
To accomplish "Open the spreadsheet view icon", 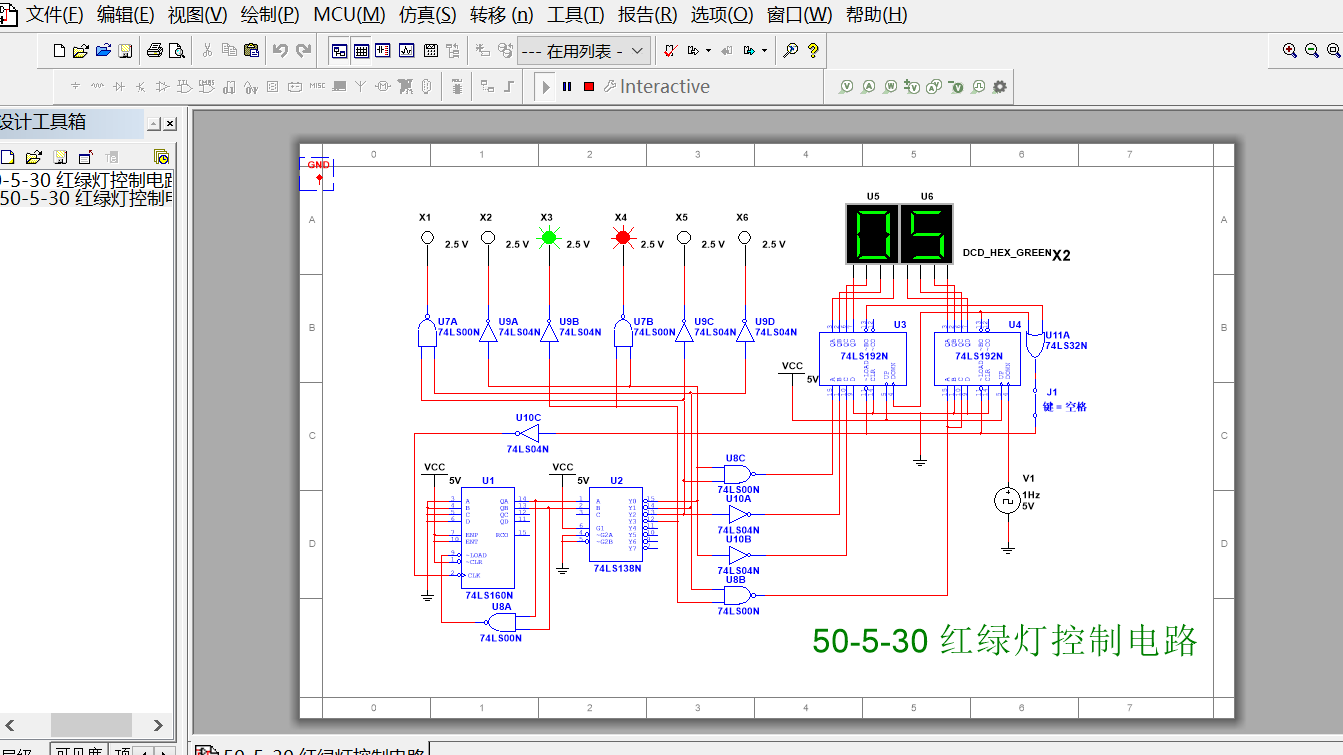I will [x=361, y=50].
